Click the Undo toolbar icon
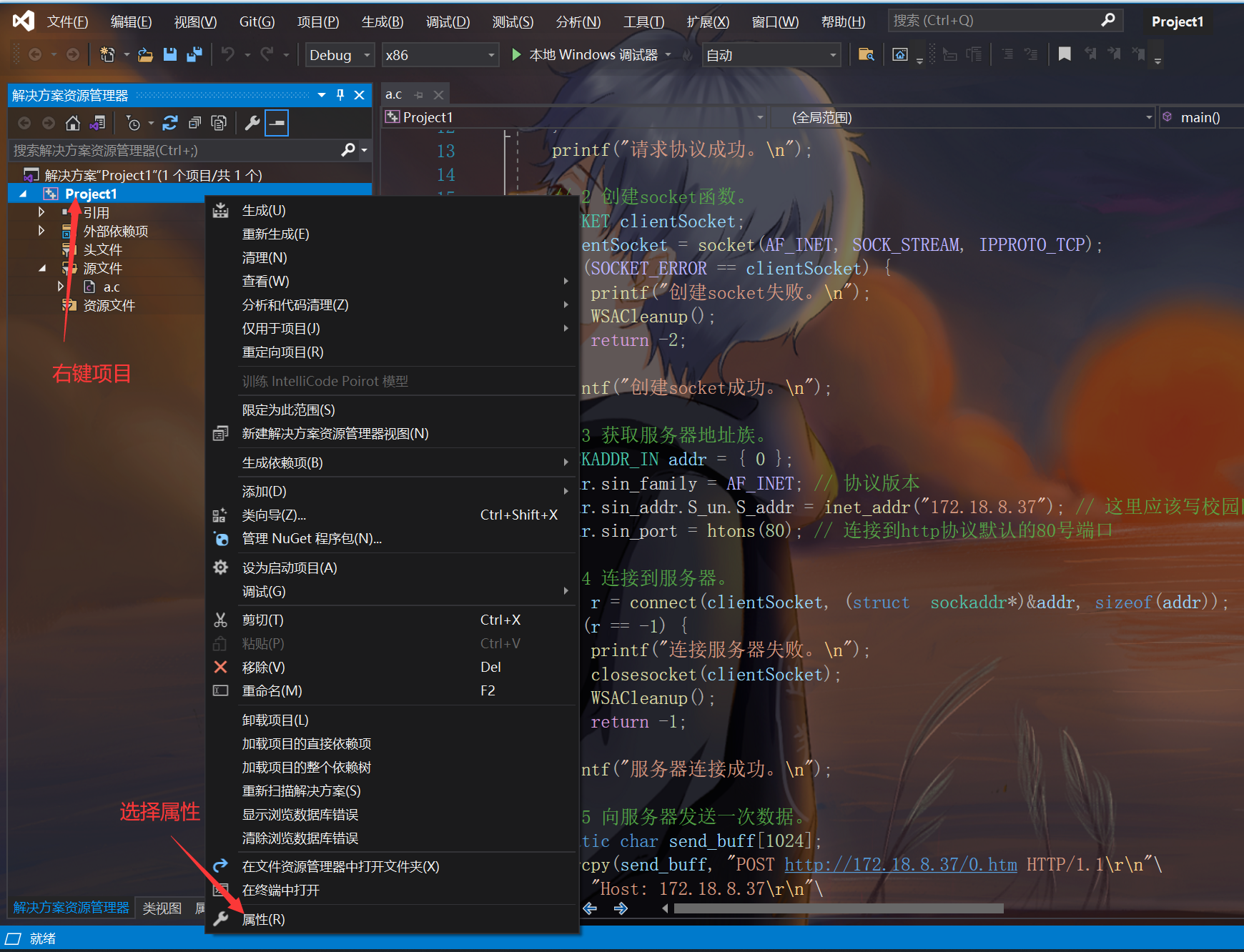This screenshot has width=1244, height=952. point(228,54)
